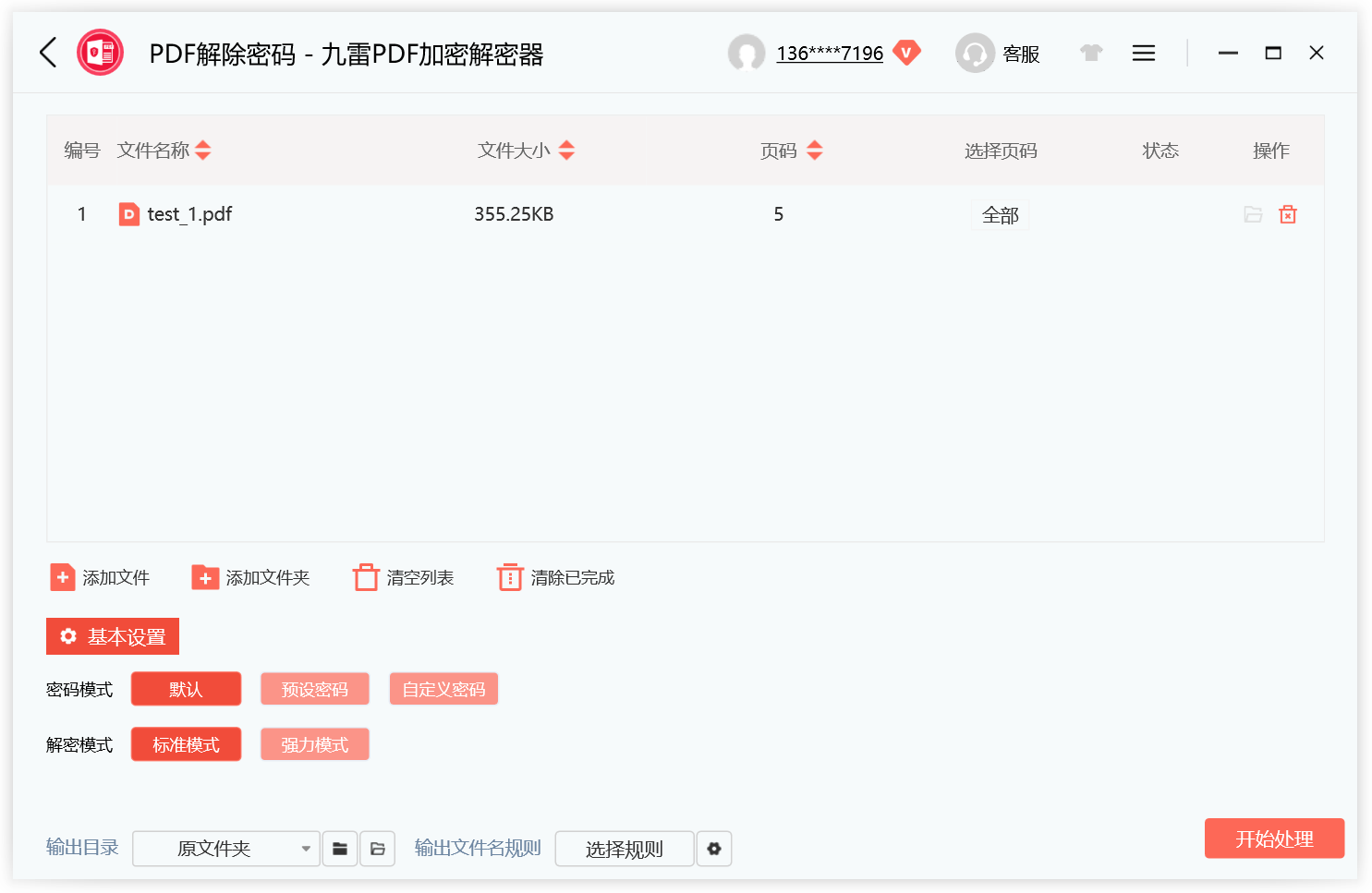Remove test_1.pdf using the trash icon

pyautogui.click(x=1288, y=213)
